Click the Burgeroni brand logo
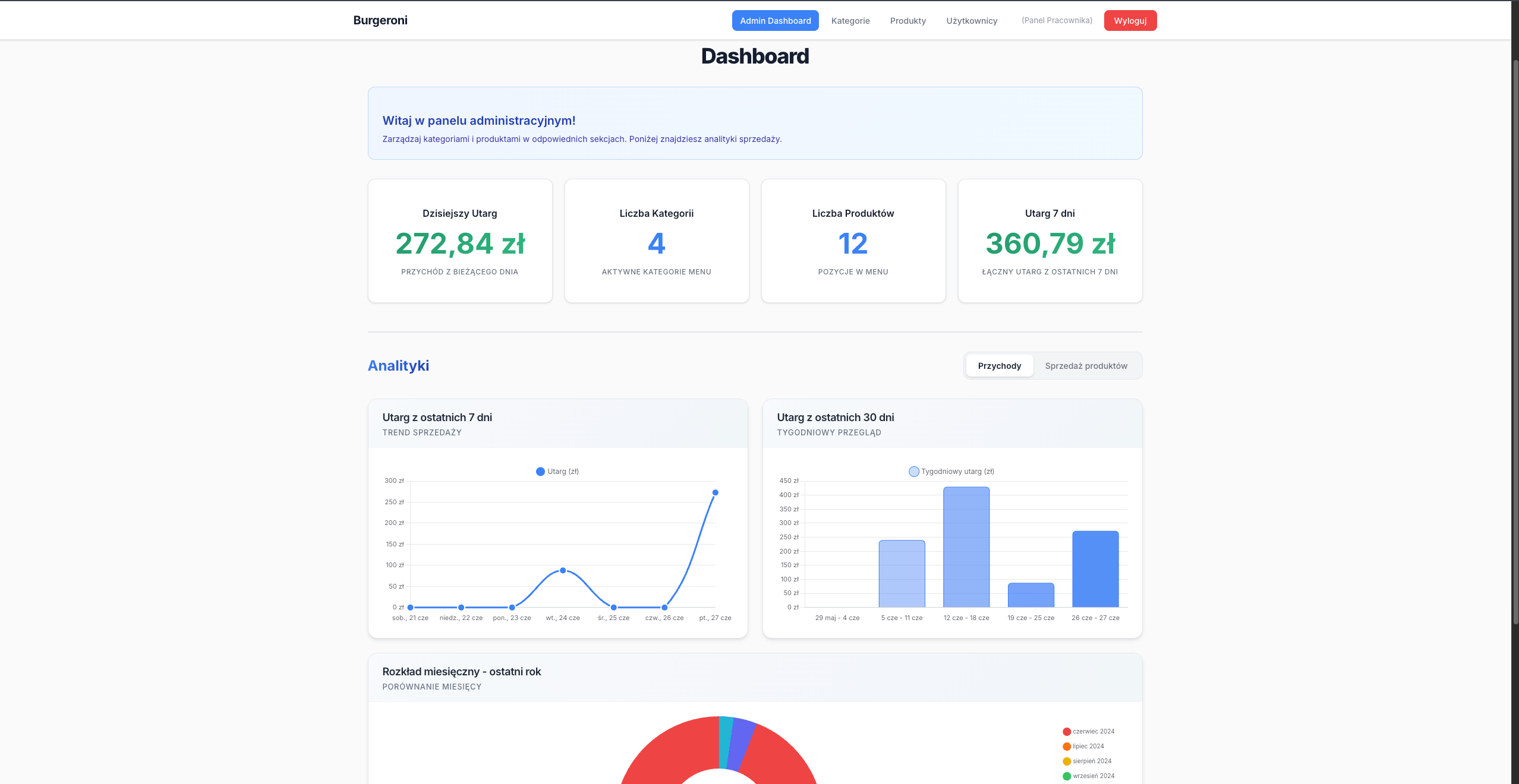This screenshot has width=1519, height=784. click(380, 20)
